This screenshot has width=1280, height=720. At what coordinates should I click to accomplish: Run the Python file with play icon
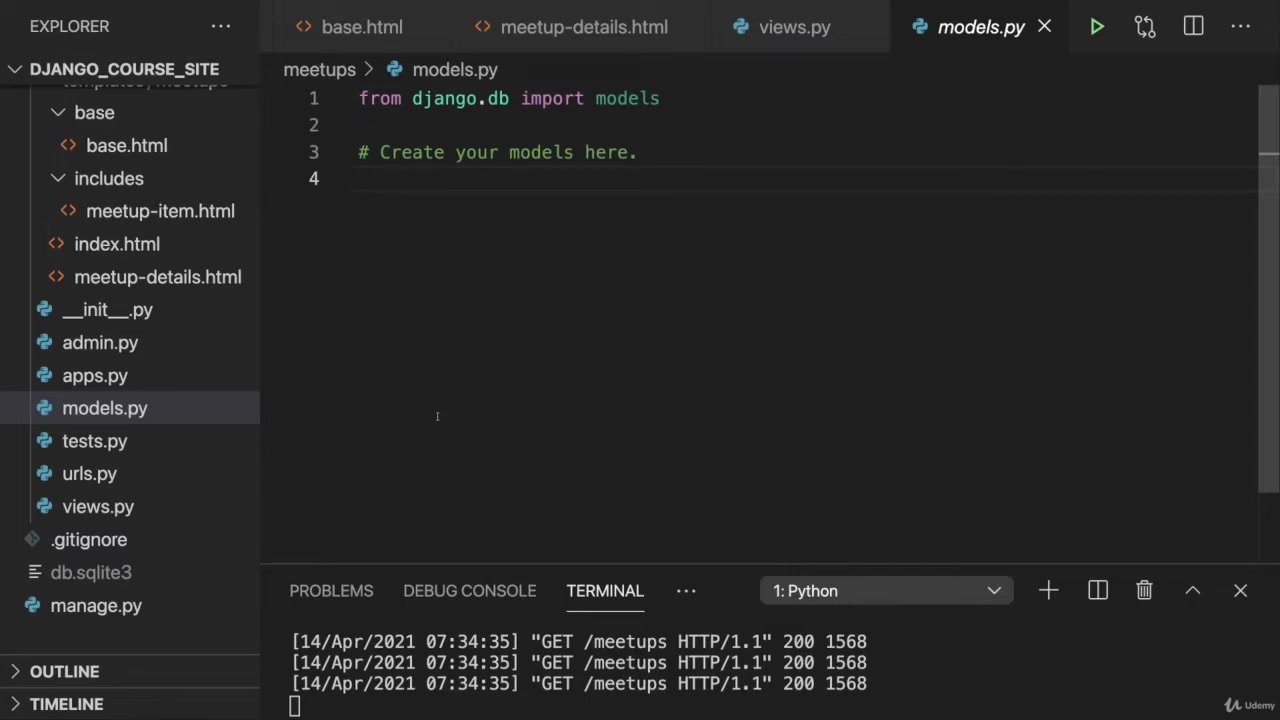pos(1096,27)
